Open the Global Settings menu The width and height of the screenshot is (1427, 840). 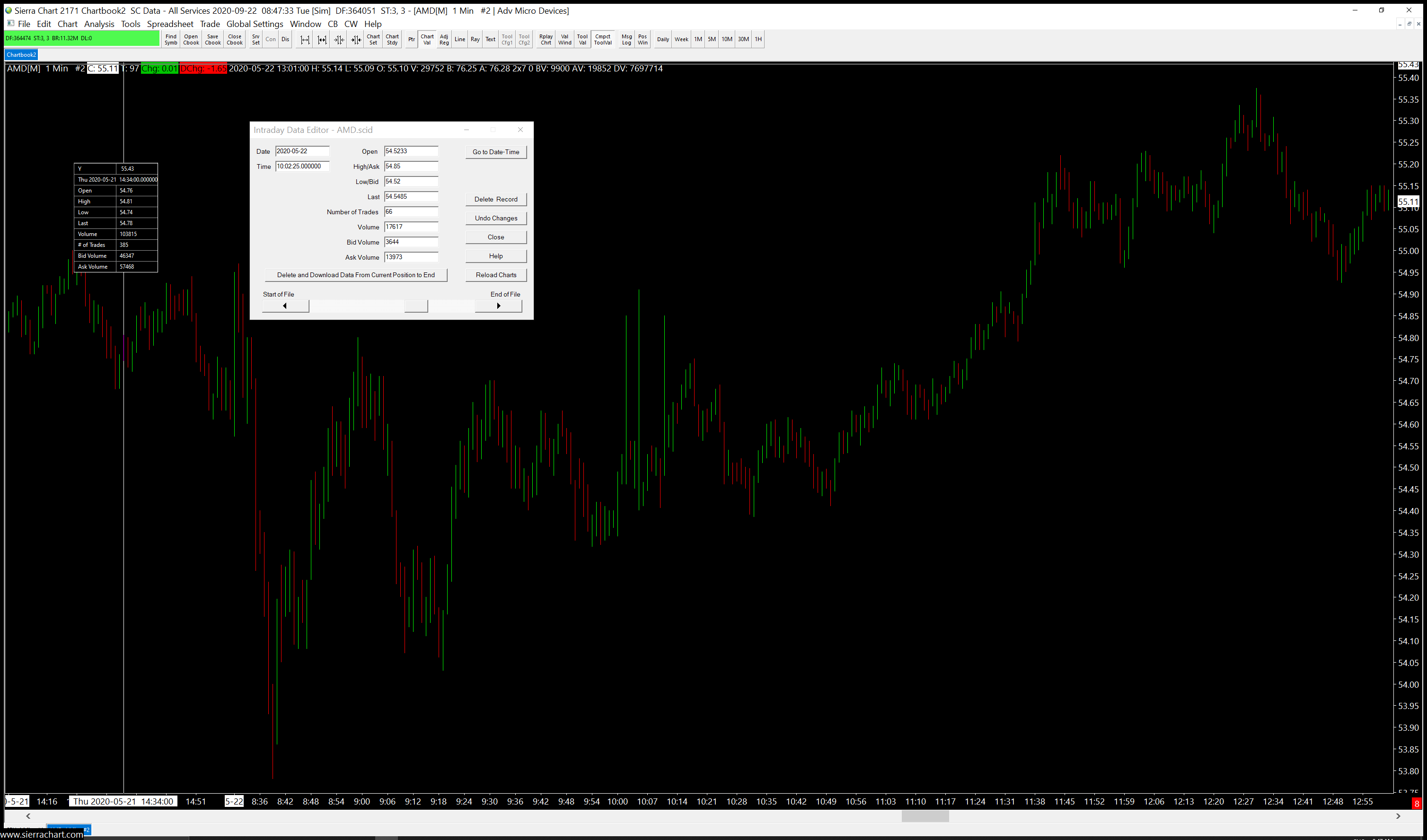[x=254, y=24]
